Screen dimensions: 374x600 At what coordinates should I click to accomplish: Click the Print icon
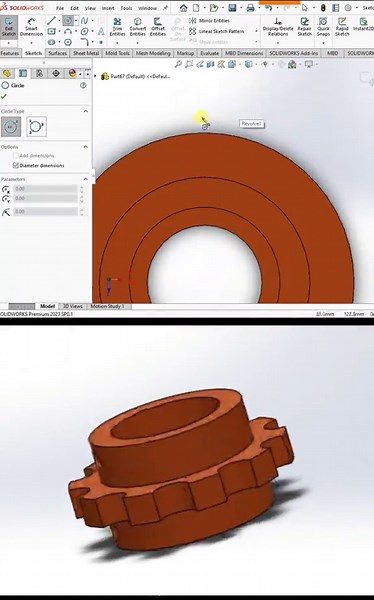pyautogui.click(x=250, y=8)
